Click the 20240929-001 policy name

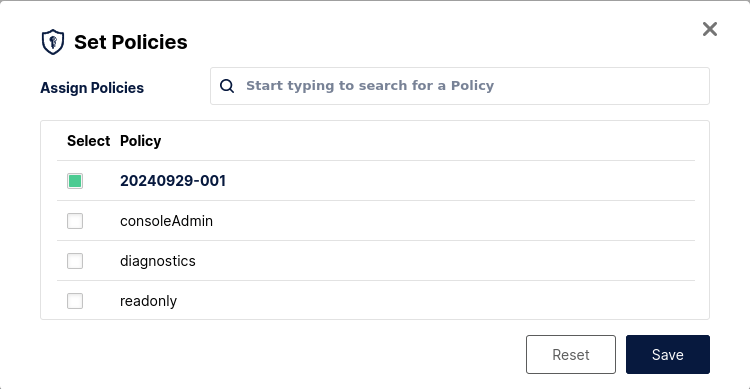(173, 181)
